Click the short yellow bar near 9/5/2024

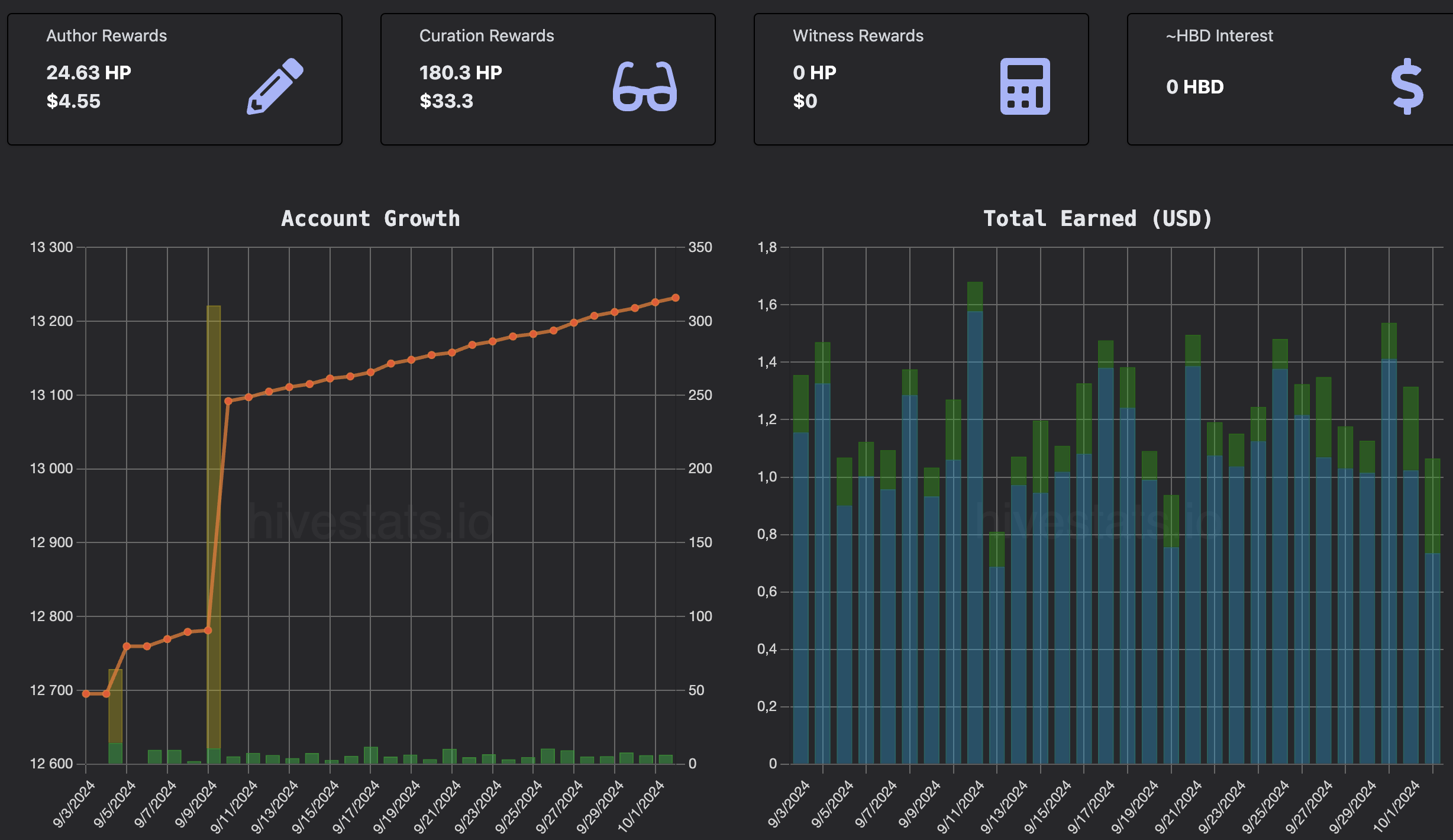pos(115,706)
